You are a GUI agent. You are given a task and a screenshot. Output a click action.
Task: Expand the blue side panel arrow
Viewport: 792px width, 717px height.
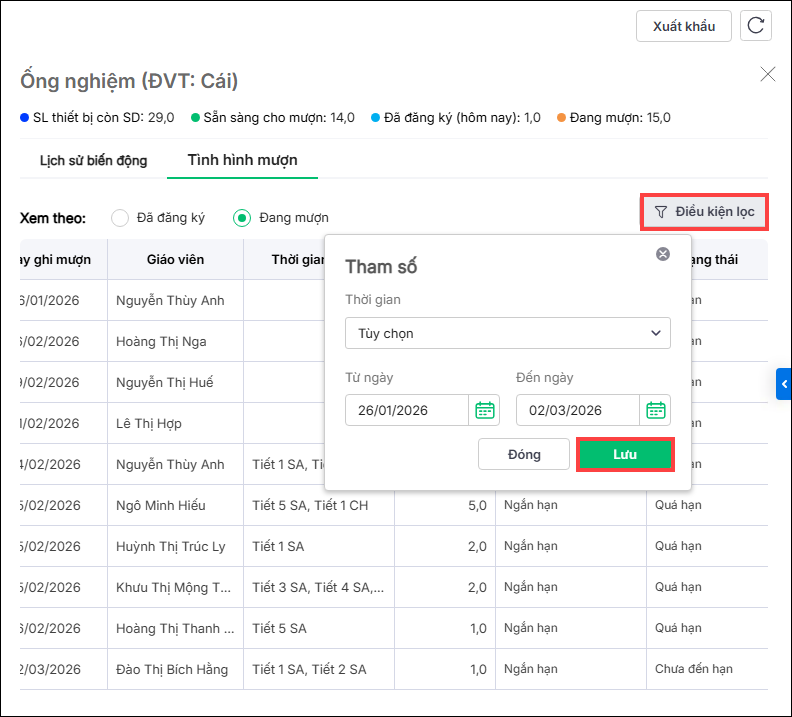pyautogui.click(x=784, y=384)
